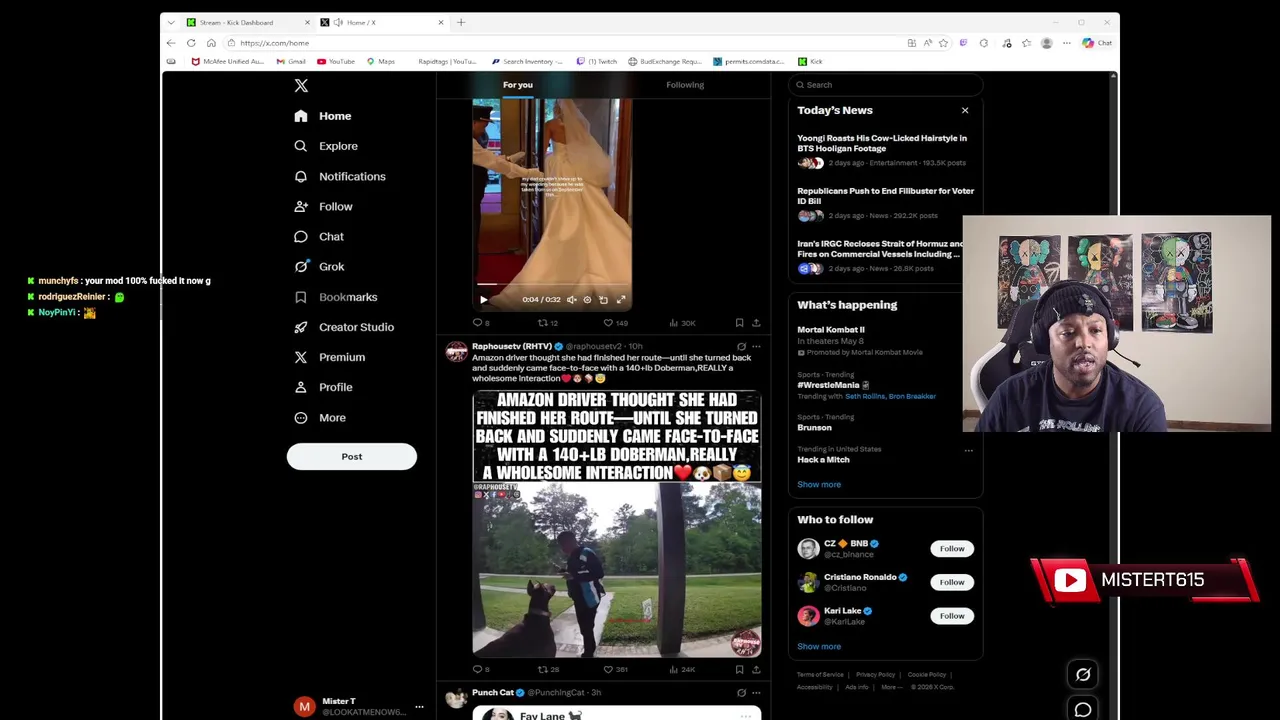Like the post with 149 likes
The image size is (1280, 720).
(x=616, y=323)
